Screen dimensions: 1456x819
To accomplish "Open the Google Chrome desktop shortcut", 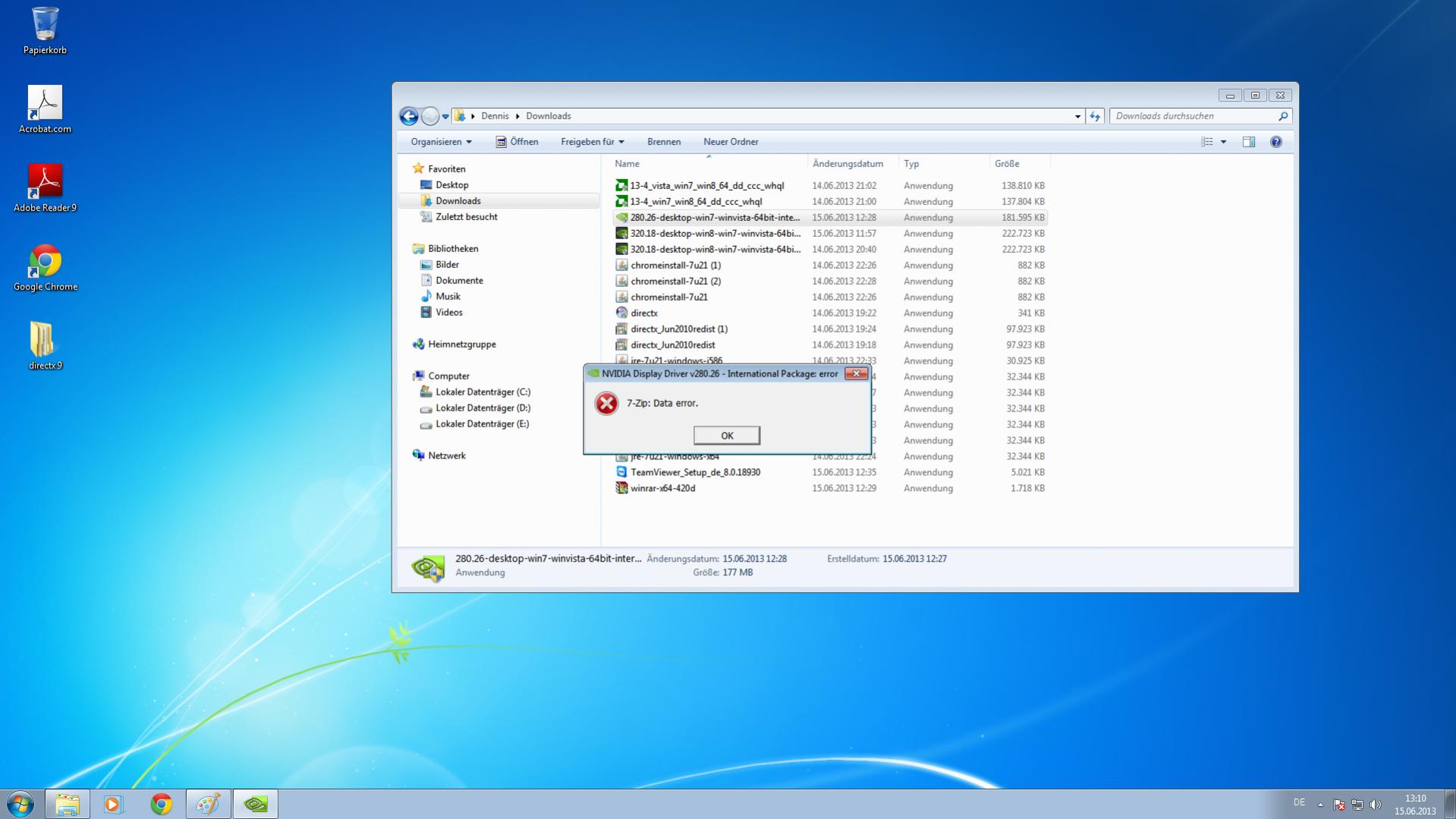I will pyautogui.click(x=45, y=267).
